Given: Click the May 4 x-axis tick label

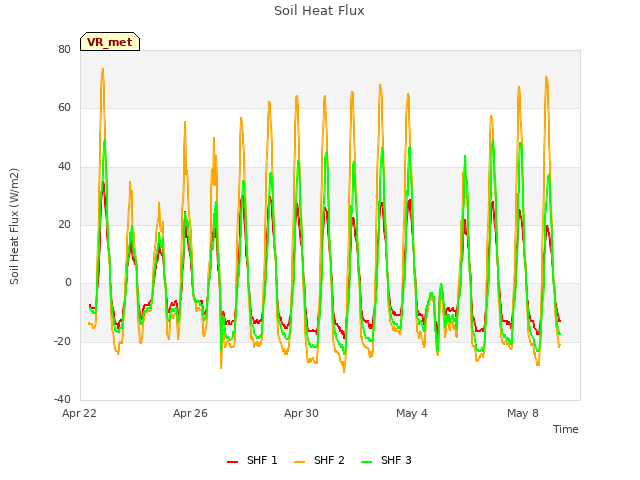Looking at the screenshot, I should click(412, 413).
